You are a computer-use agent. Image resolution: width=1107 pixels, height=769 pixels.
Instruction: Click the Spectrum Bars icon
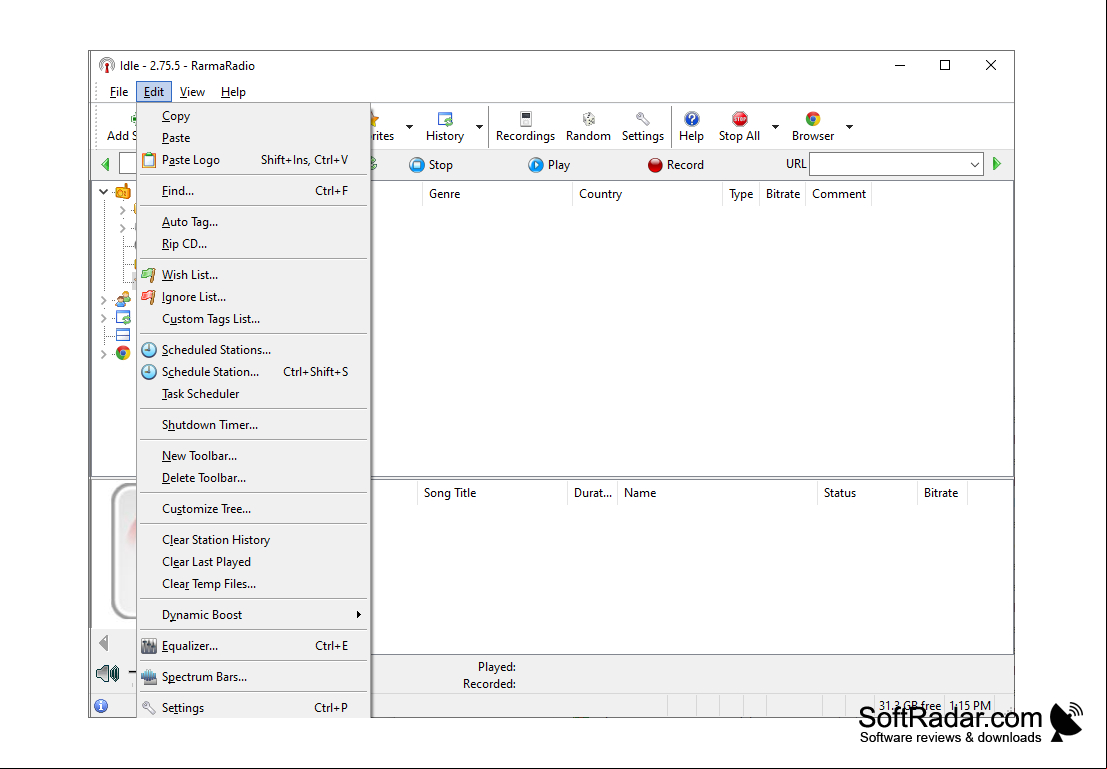point(148,676)
